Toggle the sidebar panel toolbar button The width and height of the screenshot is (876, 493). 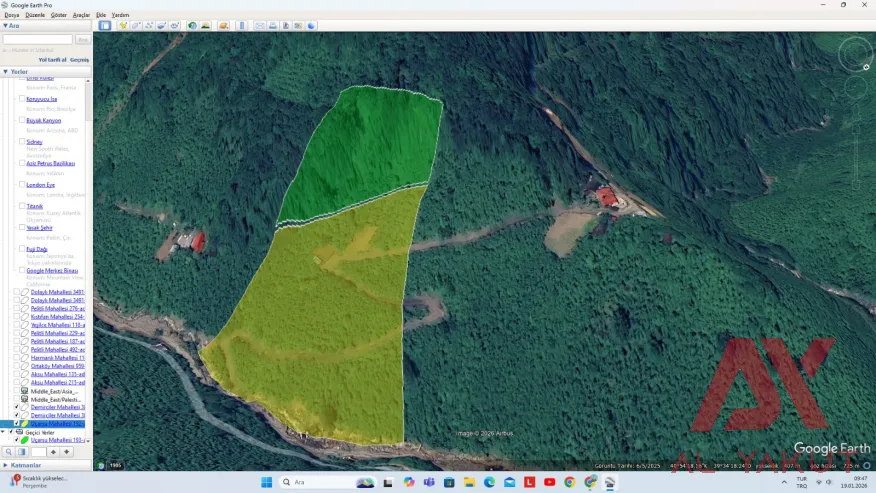(x=104, y=25)
